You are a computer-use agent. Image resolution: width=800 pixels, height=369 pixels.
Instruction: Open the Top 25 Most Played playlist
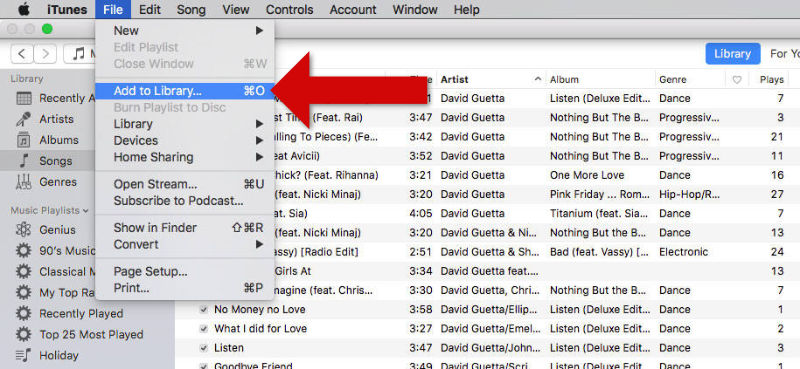91,334
